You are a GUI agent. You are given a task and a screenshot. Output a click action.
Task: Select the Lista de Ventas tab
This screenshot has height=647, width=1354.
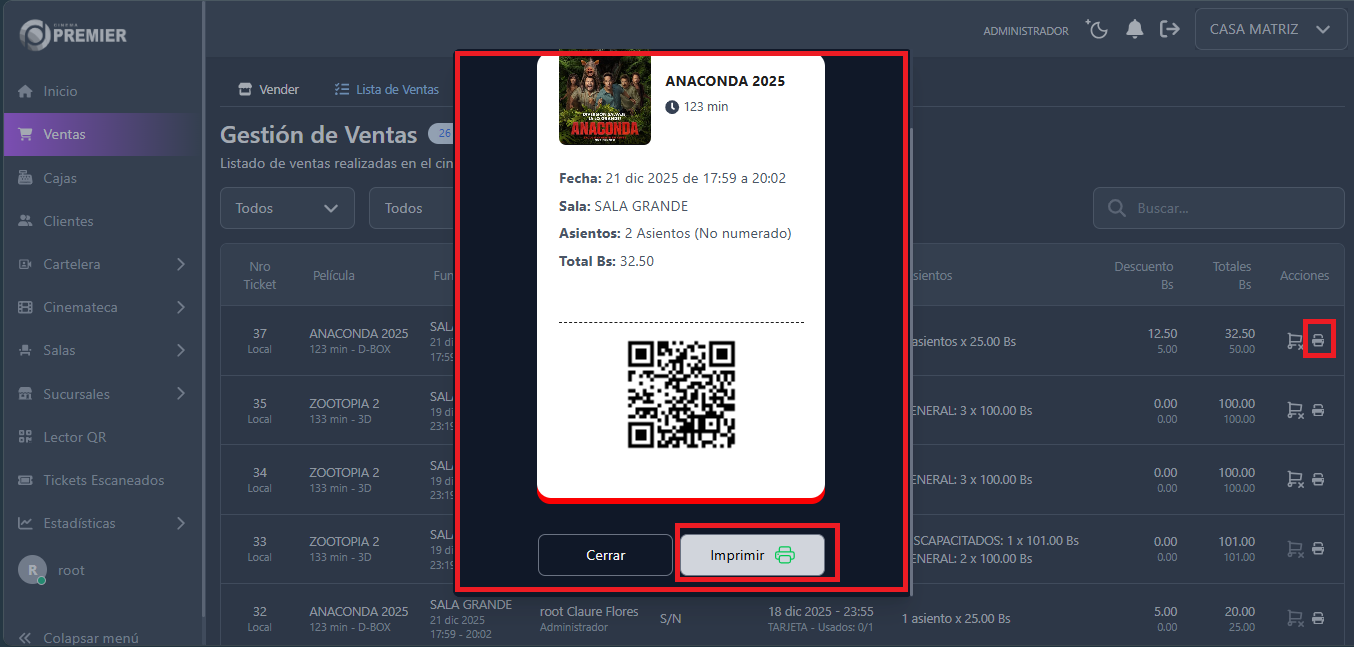pos(387,89)
